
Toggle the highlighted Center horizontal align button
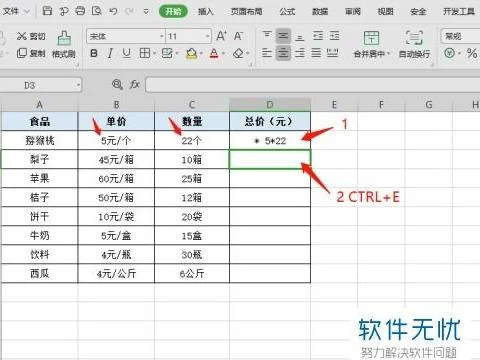click(283, 53)
